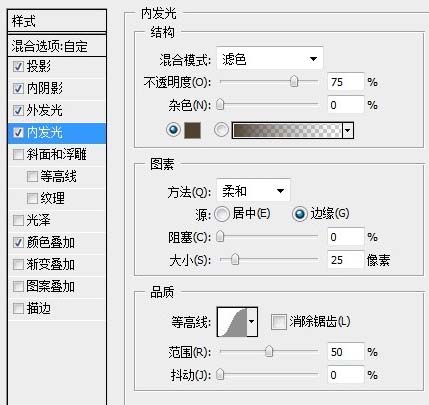Click the 杂色 slider handle
The height and width of the screenshot is (405, 429).
click(x=220, y=105)
